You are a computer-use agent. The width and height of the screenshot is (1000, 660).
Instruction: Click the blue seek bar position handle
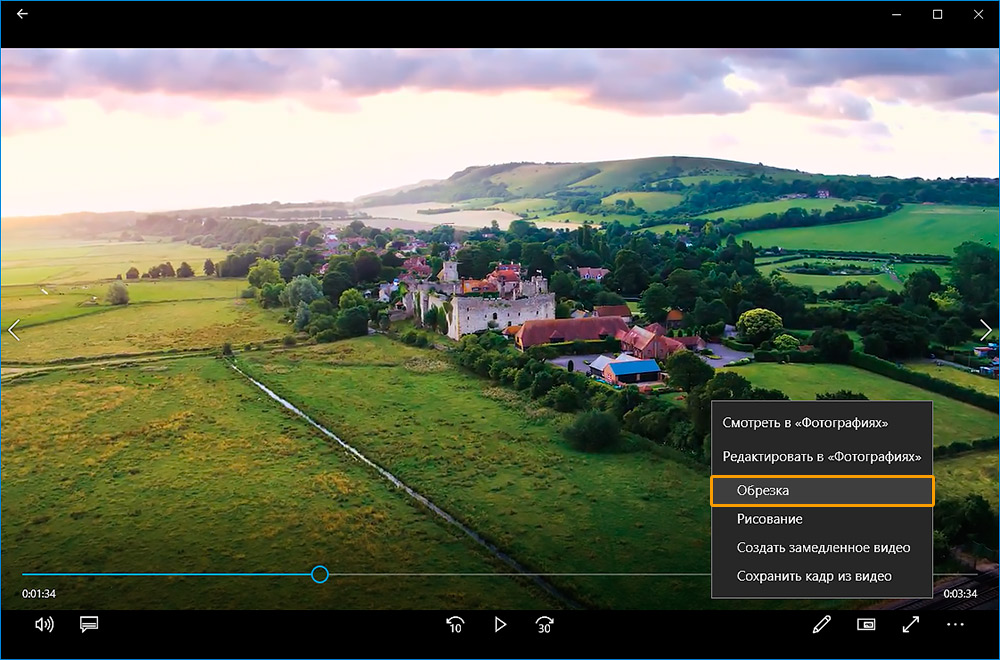tap(319, 574)
